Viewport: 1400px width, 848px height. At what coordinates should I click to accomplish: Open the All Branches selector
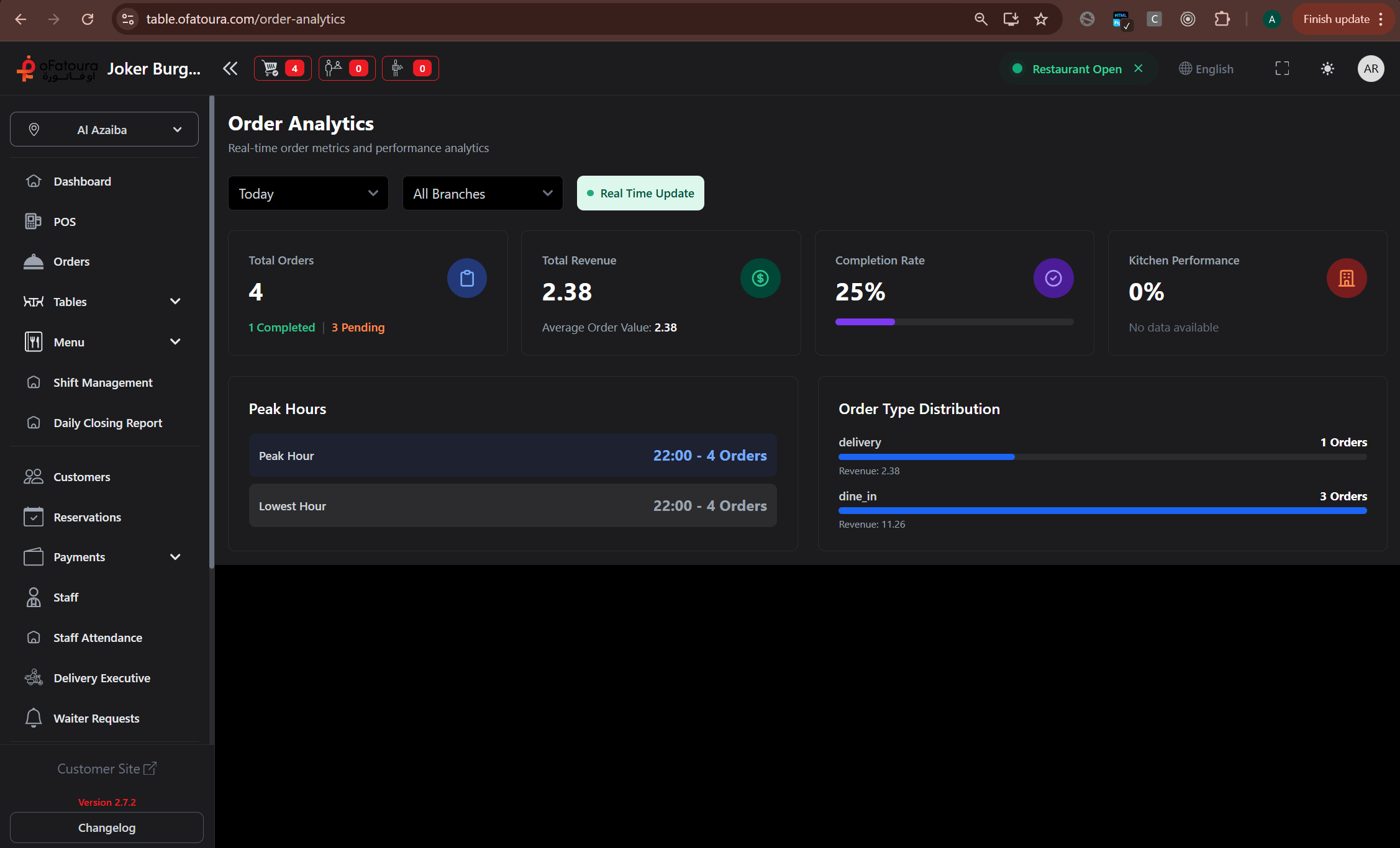click(x=482, y=193)
